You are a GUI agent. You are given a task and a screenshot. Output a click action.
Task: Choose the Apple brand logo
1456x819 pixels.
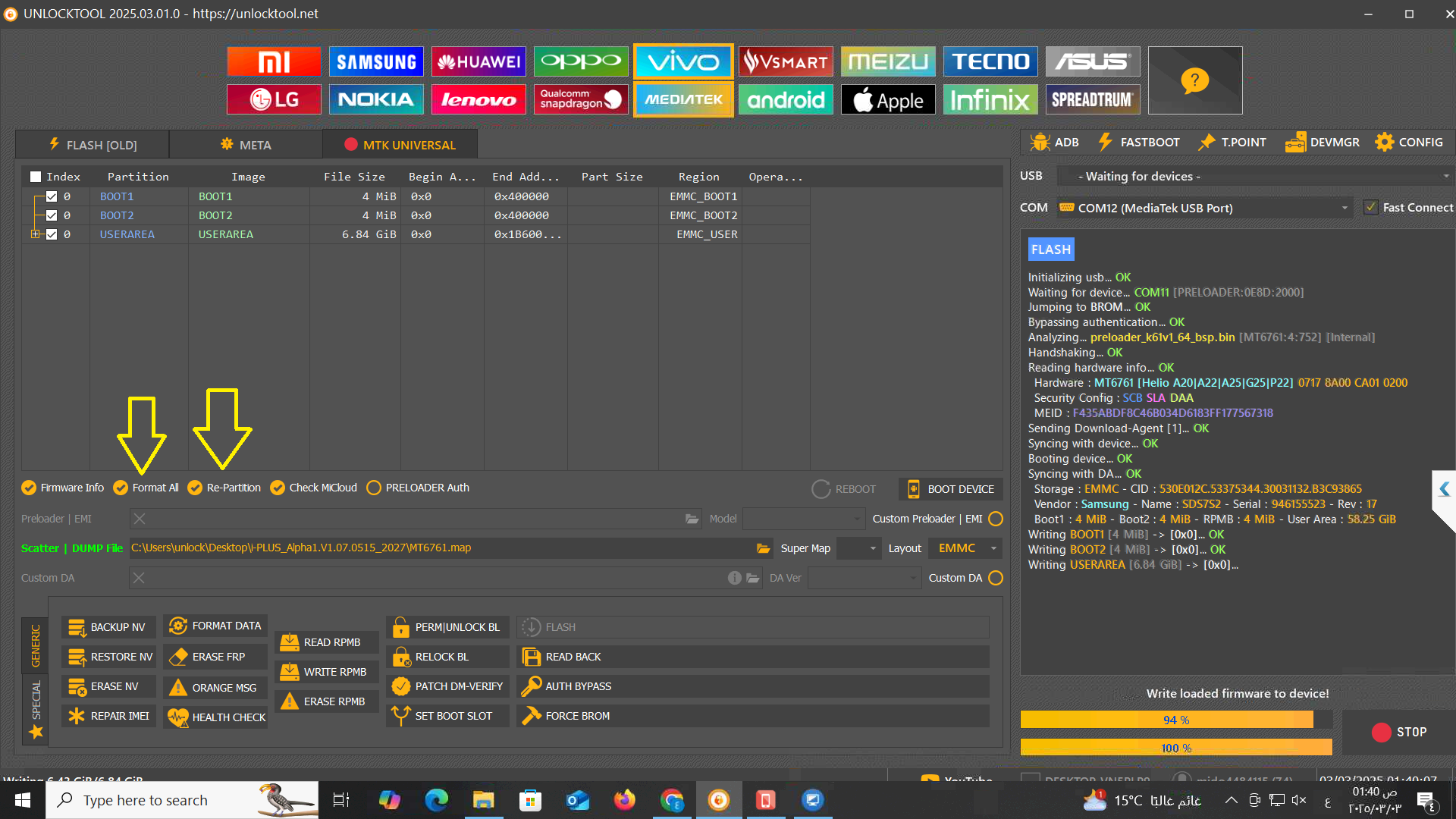coord(888,99)
